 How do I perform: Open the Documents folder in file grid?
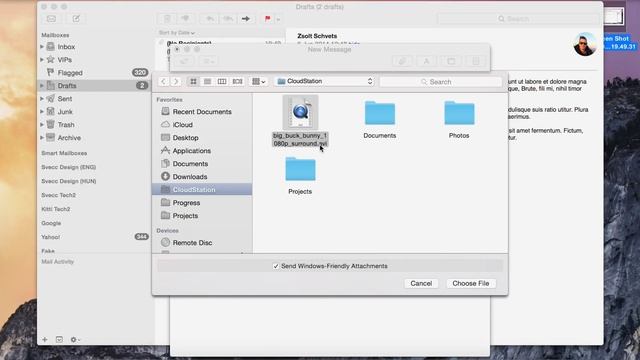coord(380,120)
